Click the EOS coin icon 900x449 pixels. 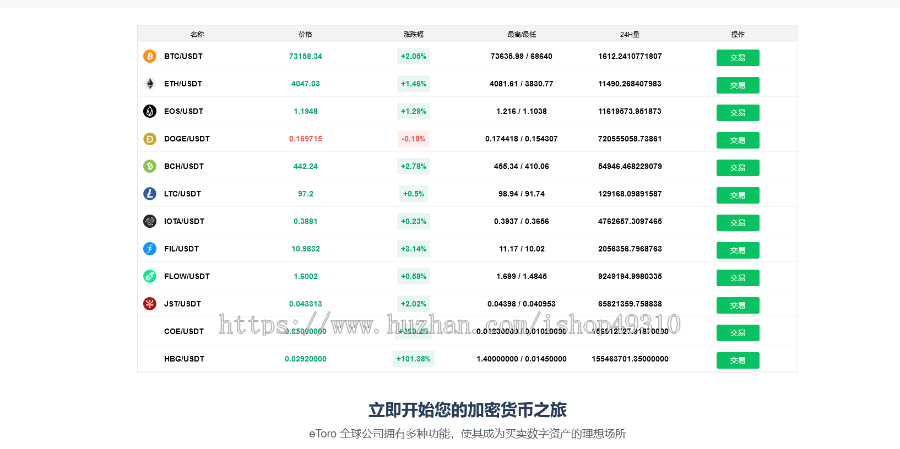[149, 111]
